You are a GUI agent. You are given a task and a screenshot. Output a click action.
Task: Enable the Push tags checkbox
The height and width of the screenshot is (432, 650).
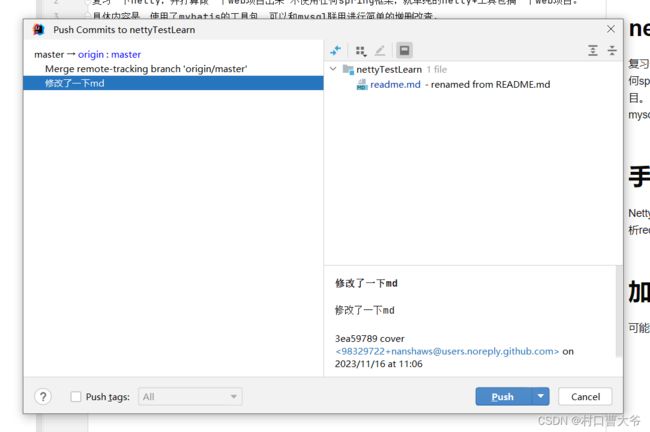pyautogui.click(x=75, y=397)
